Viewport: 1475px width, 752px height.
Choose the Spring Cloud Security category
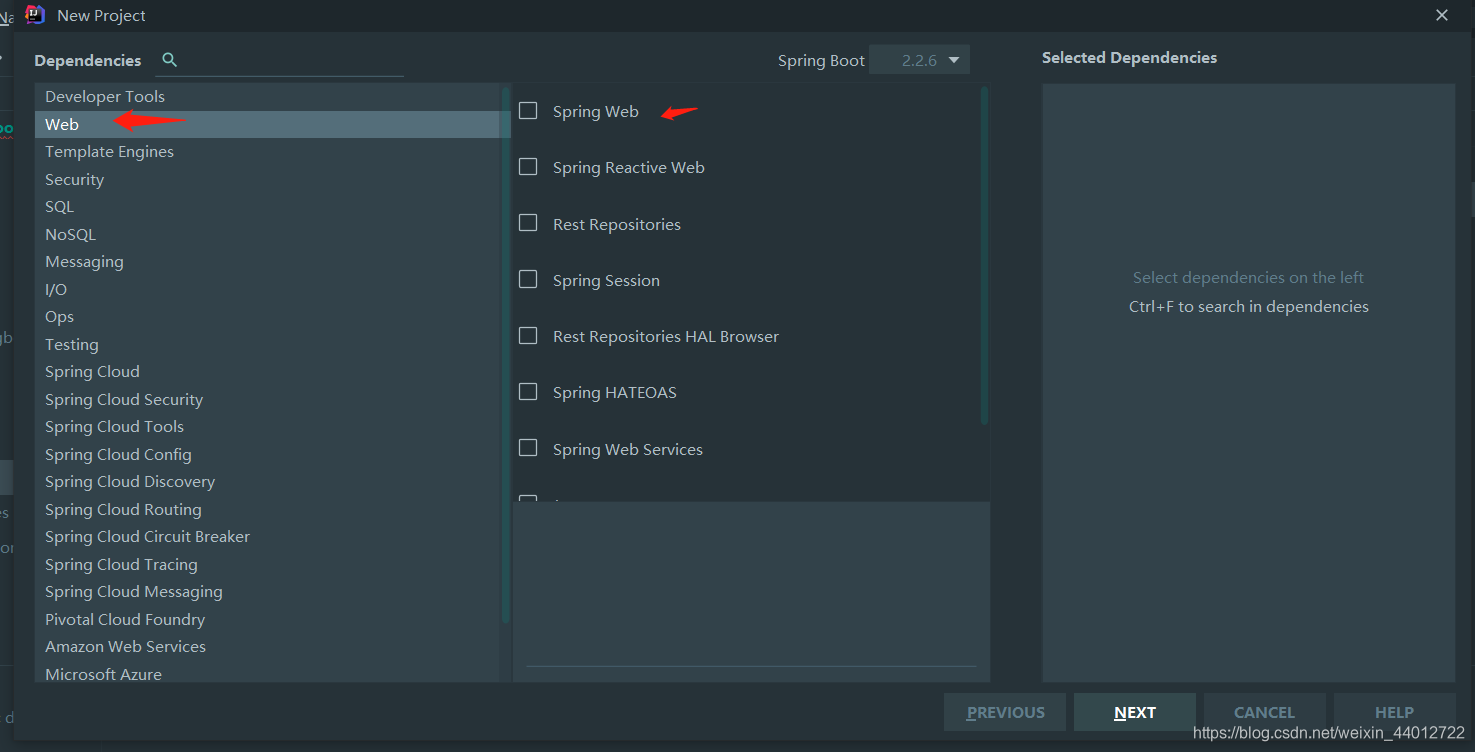[x=268, y=399]
